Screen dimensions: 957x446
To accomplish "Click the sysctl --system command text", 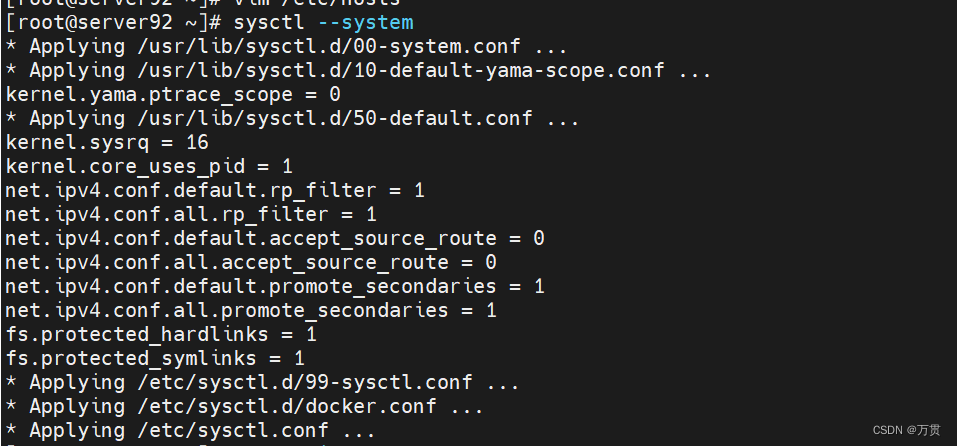I will (323, 23).
